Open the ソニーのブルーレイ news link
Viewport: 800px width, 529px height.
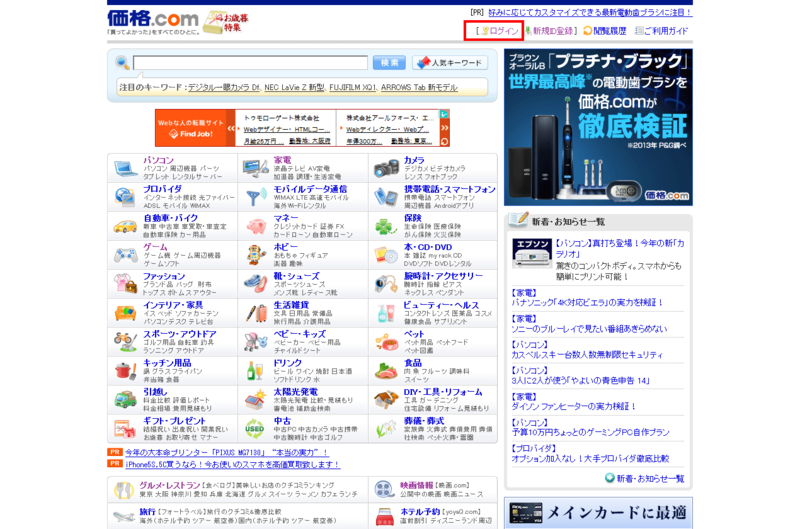coord(589,329)
